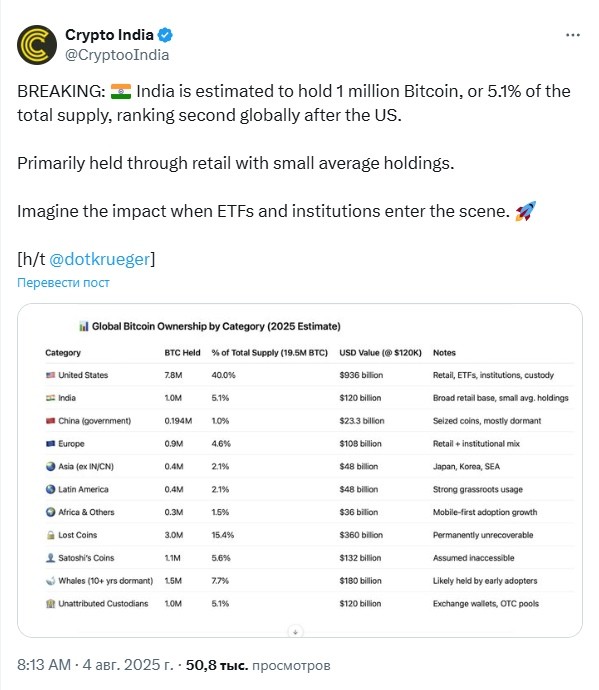Click the lock icon beside Lost Coins
The image size is (599, 690).
(x=51, y=535)
